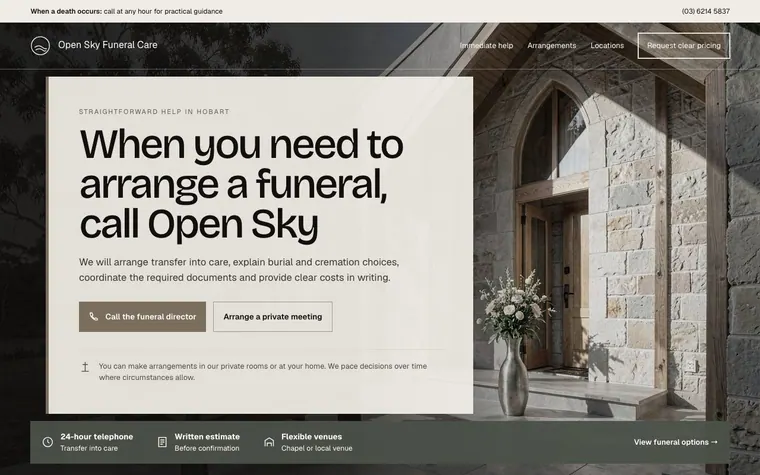Open the Arrangements menu item
Image resolution: width=760 pixels, height=475 pixels.
click(x=552, y=46)
